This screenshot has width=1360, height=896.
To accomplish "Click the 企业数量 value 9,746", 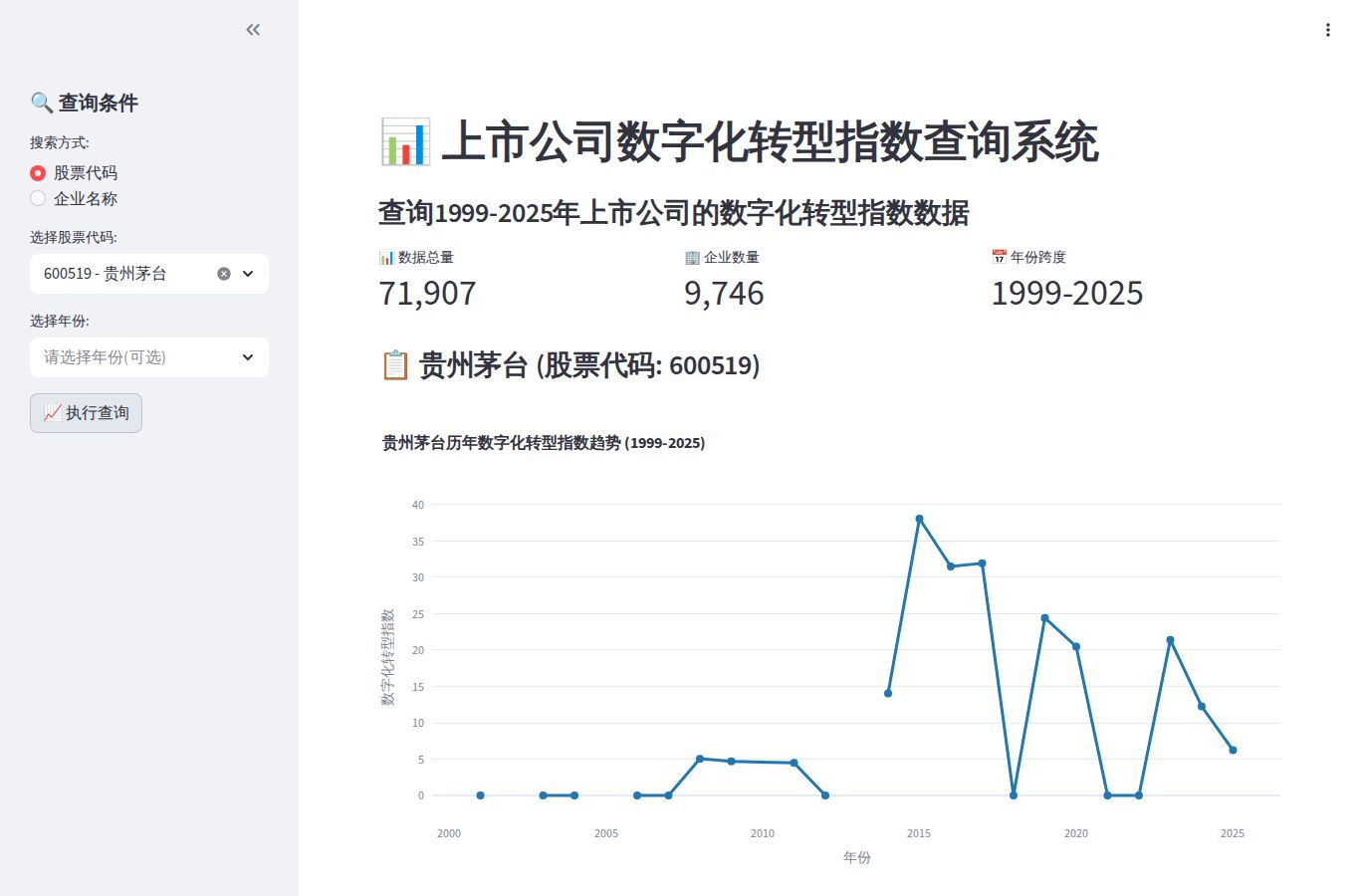I will coord(724,294).
